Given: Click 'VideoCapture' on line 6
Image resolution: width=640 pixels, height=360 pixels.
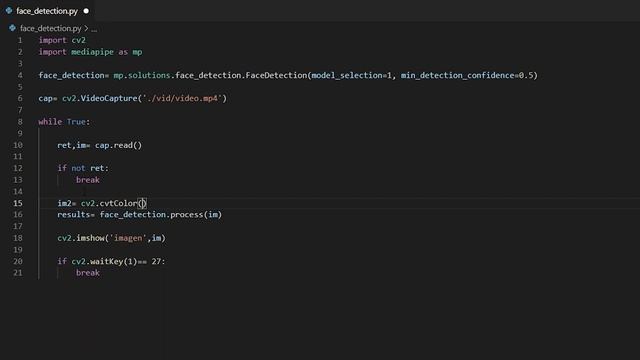Looking at the screenshot, I should coord(109,98).
